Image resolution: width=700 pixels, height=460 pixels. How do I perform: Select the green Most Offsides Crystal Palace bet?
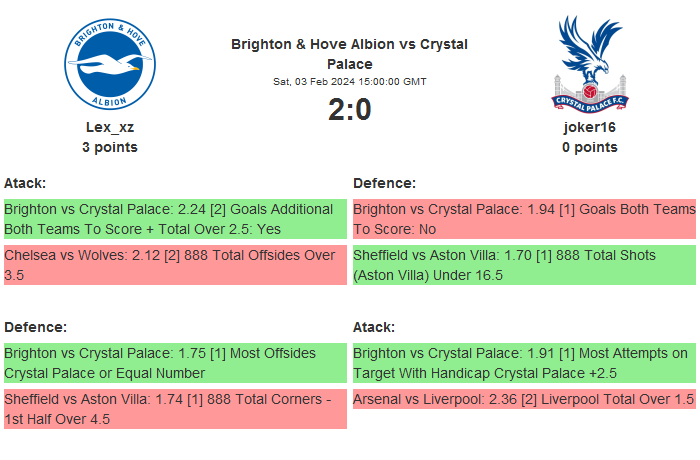(x=175, y=363)
